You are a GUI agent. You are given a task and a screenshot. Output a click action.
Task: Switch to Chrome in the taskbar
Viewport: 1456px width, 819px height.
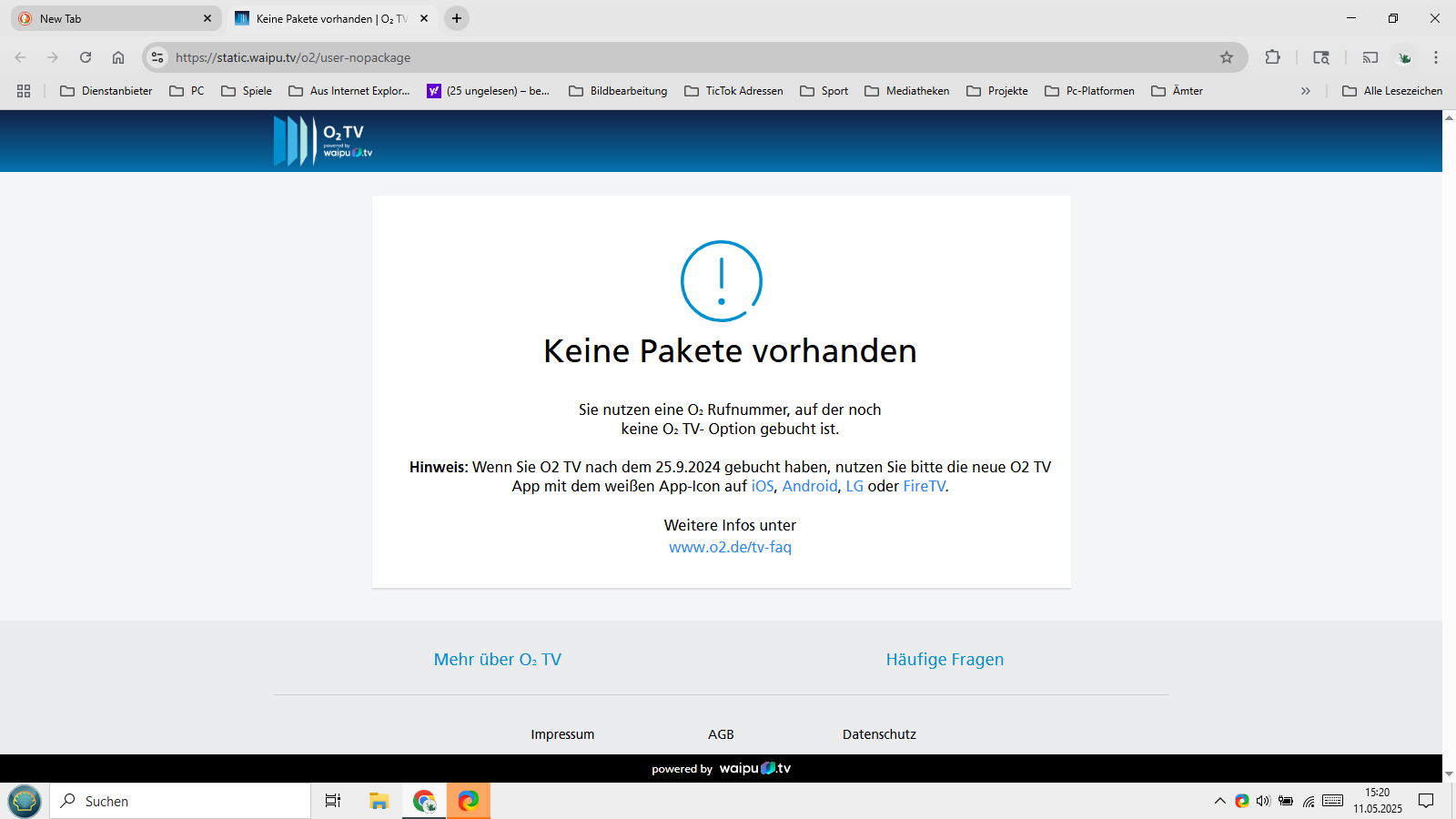coord(424,801)
